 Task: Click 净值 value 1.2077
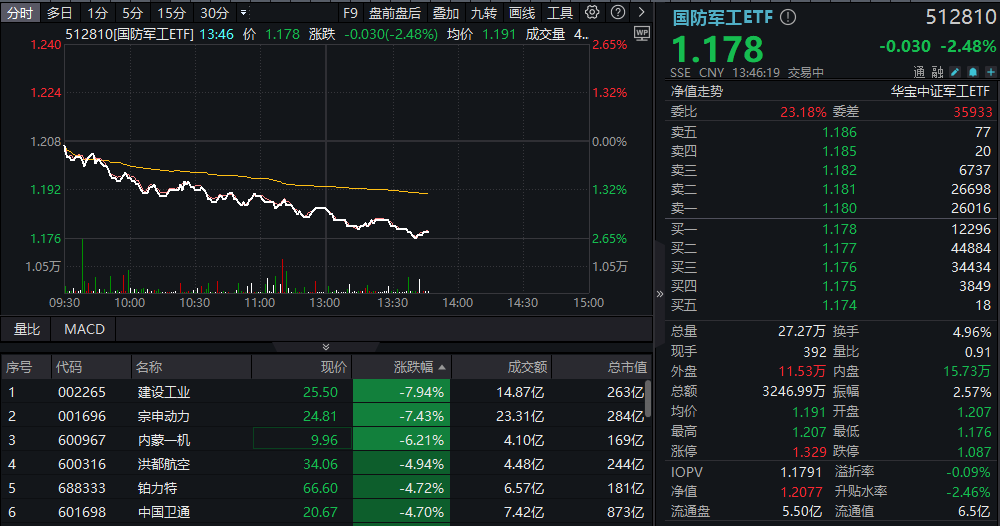pos(801,492)
